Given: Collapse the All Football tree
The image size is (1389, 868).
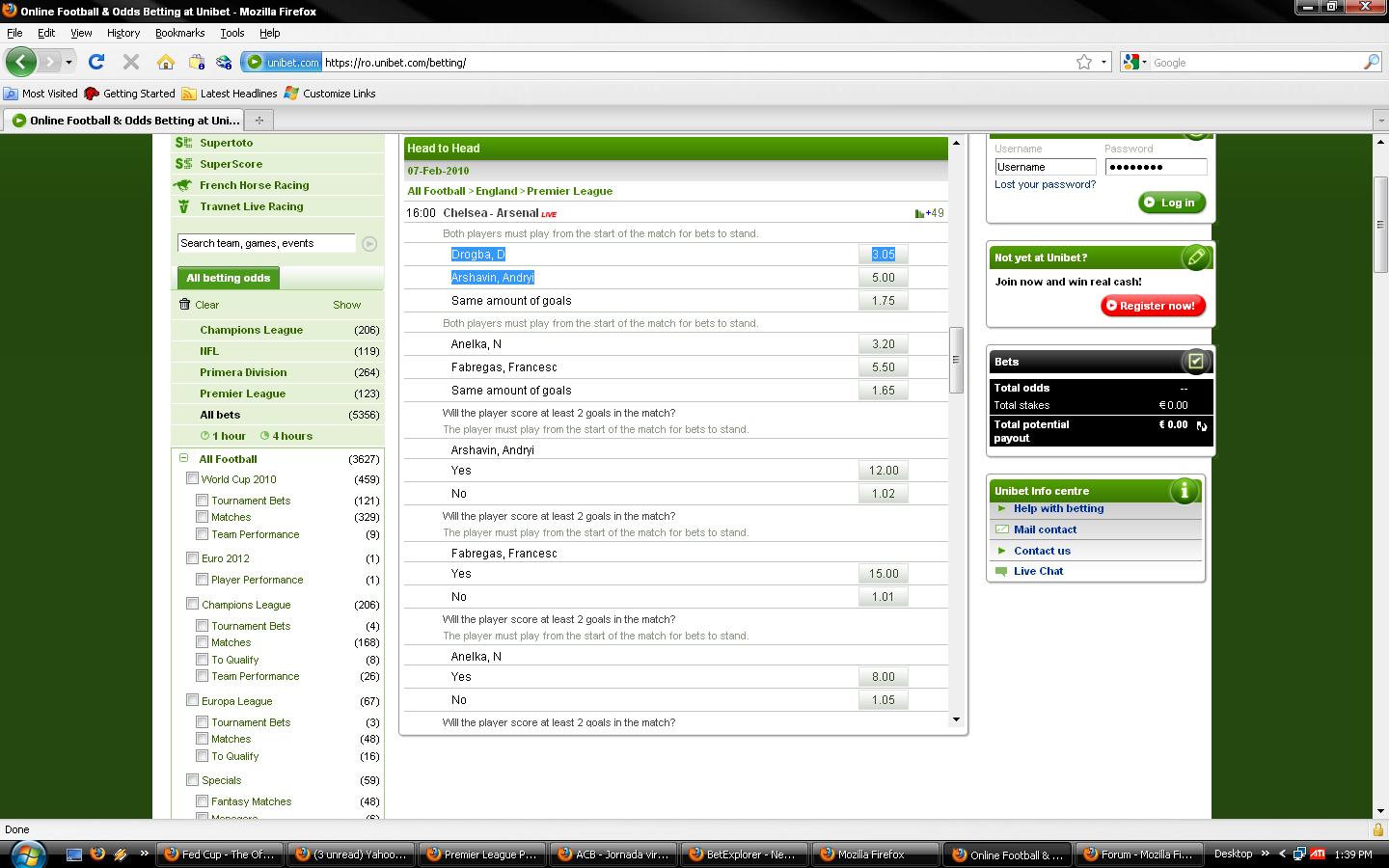Looking at the screenshot, I should point(183,459).
